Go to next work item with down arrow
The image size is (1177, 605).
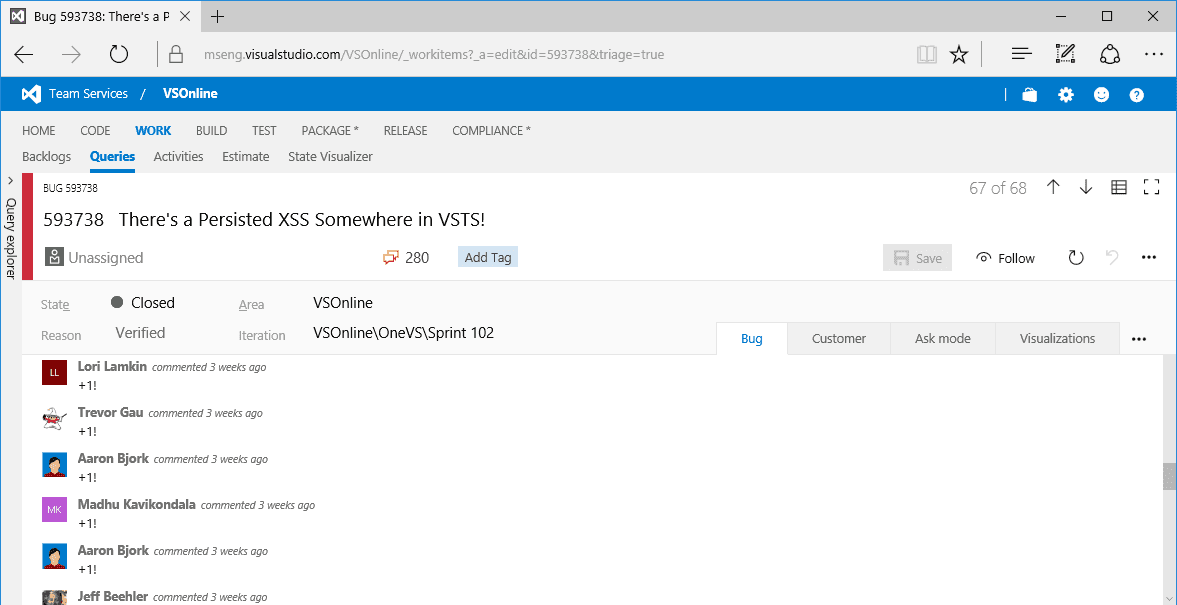click(x=1085, y=188)
